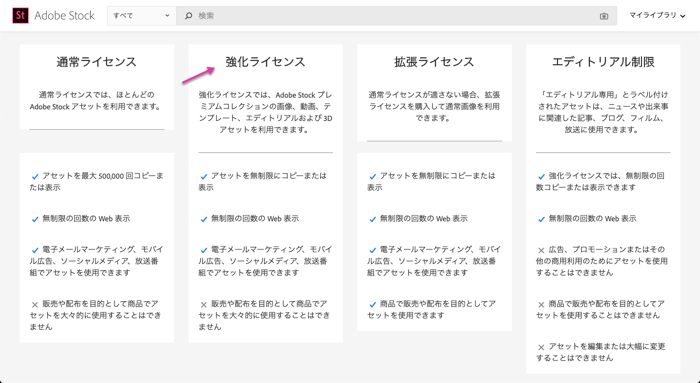The width and height of the screenshot is (700, 383).
Task: Click the checkmark beside 商品で販売や配布 in 拡張ライセンス
Action: 373,304
